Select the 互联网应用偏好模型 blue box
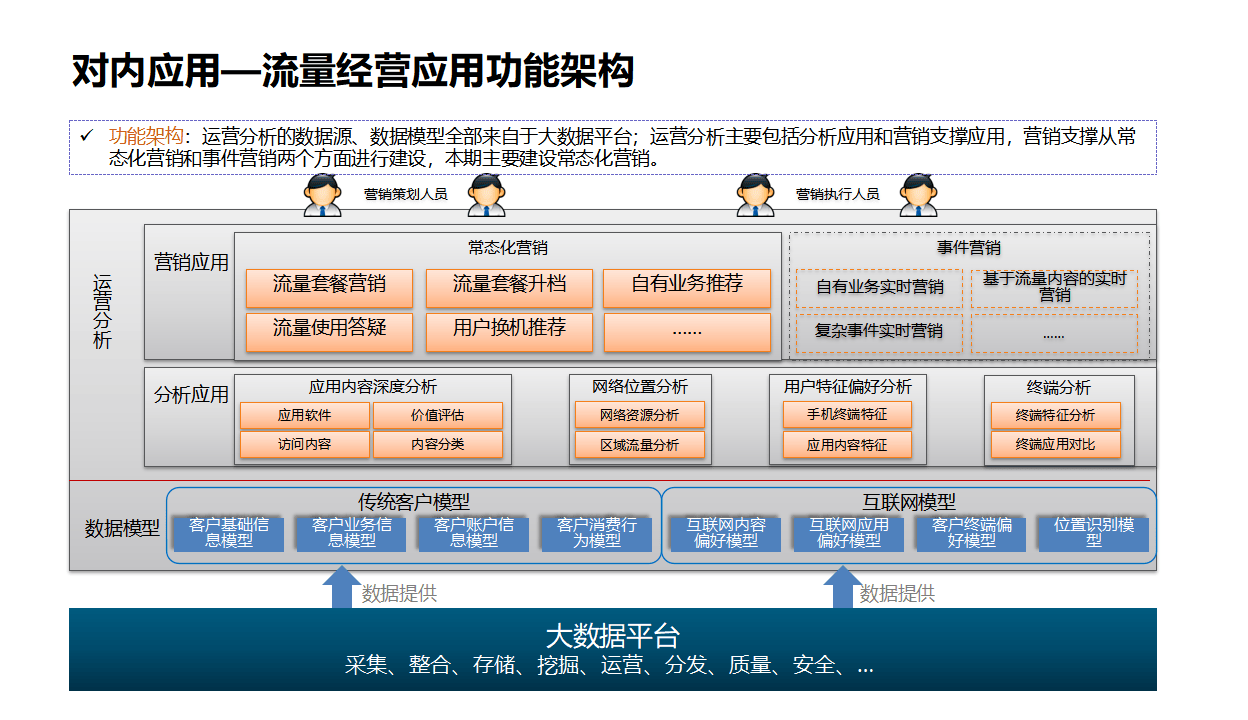Image resolution: width=1248 pixels, height=720 pixels. point(849,533)
